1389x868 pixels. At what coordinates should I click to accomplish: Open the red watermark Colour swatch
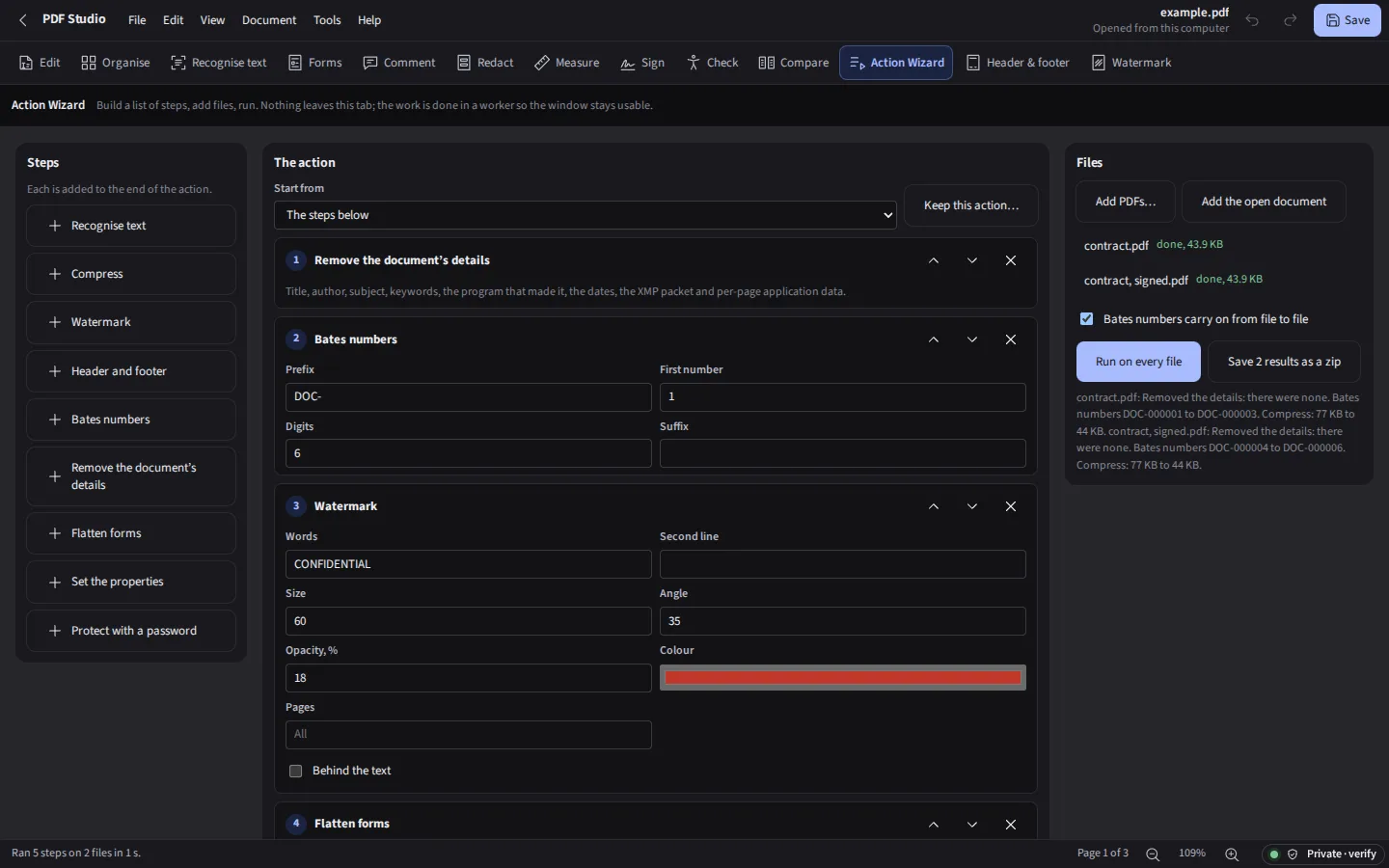coord(843,678)
